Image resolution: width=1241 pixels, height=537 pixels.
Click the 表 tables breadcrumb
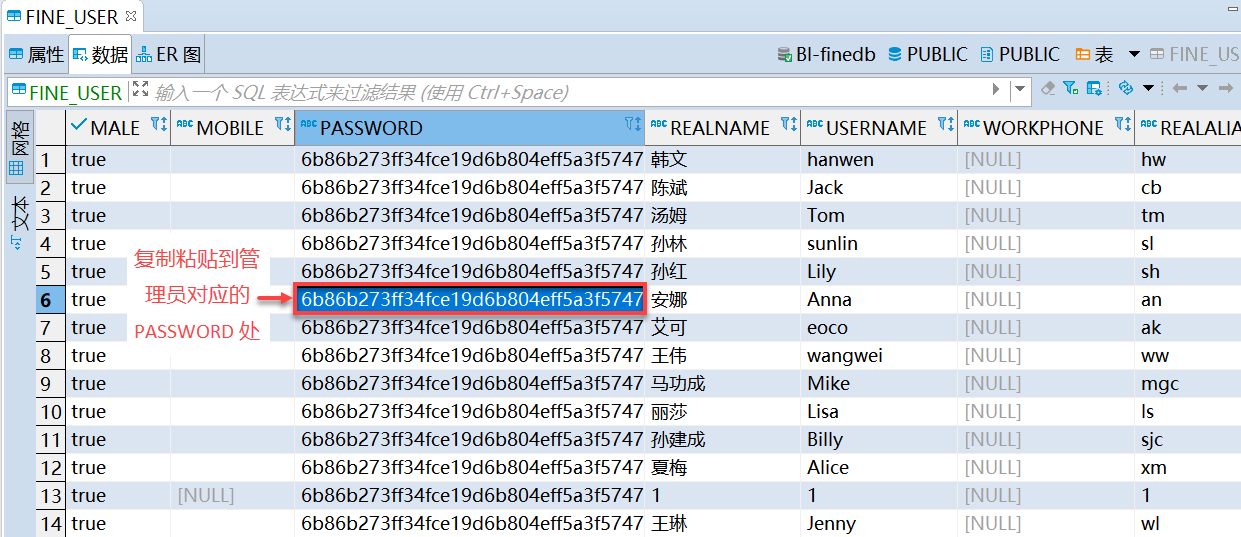[1095, 55]
